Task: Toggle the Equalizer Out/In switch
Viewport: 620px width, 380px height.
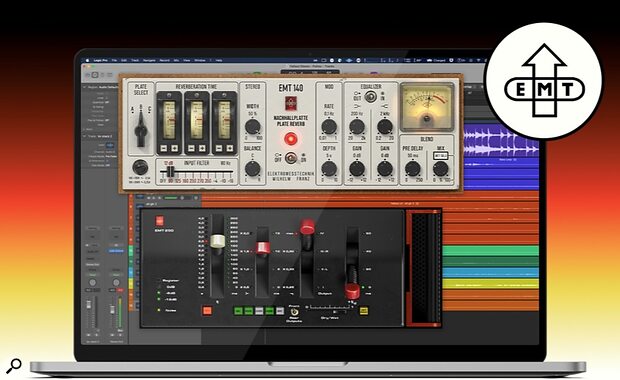Action: (x=370, y=96)
